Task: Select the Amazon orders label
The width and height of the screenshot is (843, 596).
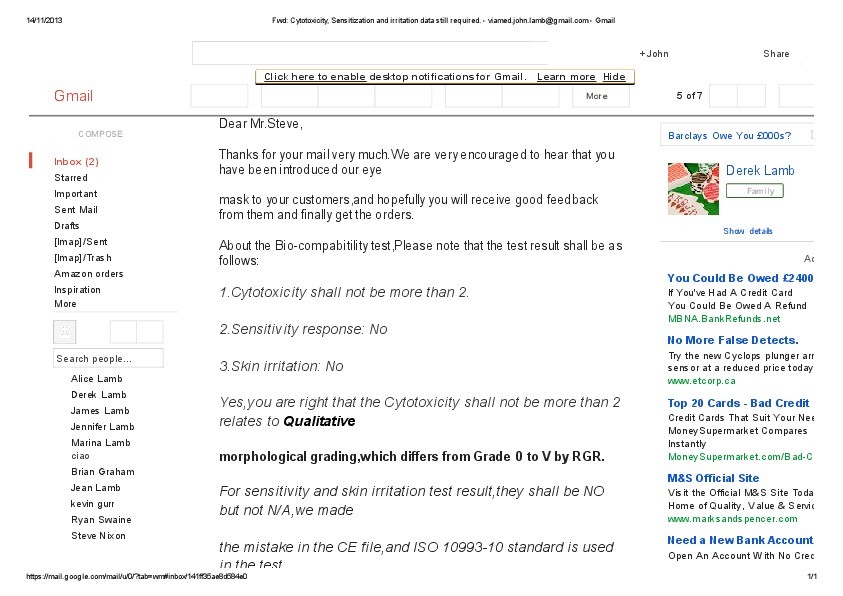Action: [x=89, y=274]
